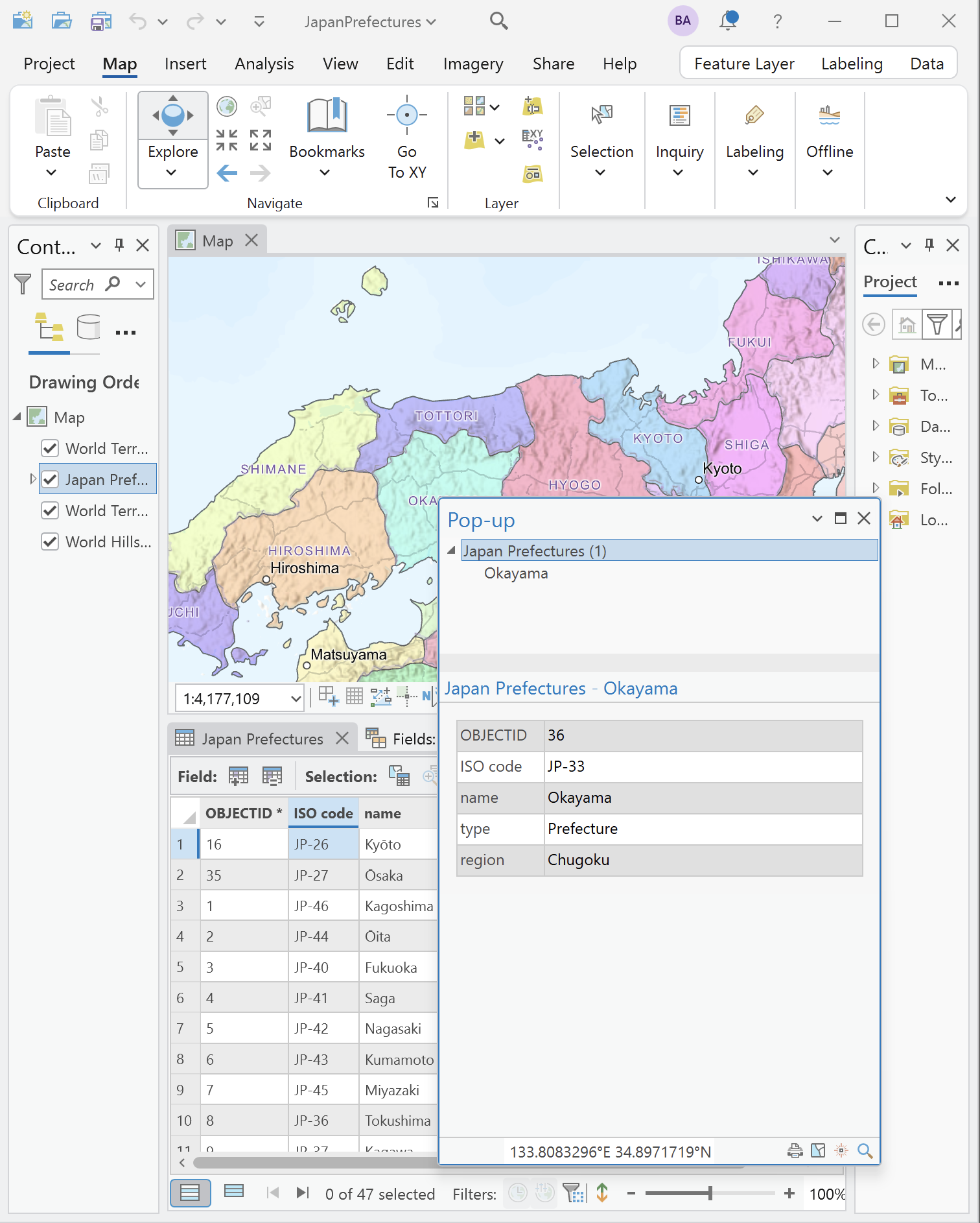Zoom to feature from Pop-up magnifier
Viewport: 980px width, 1223px height.
pos(865,1150)
